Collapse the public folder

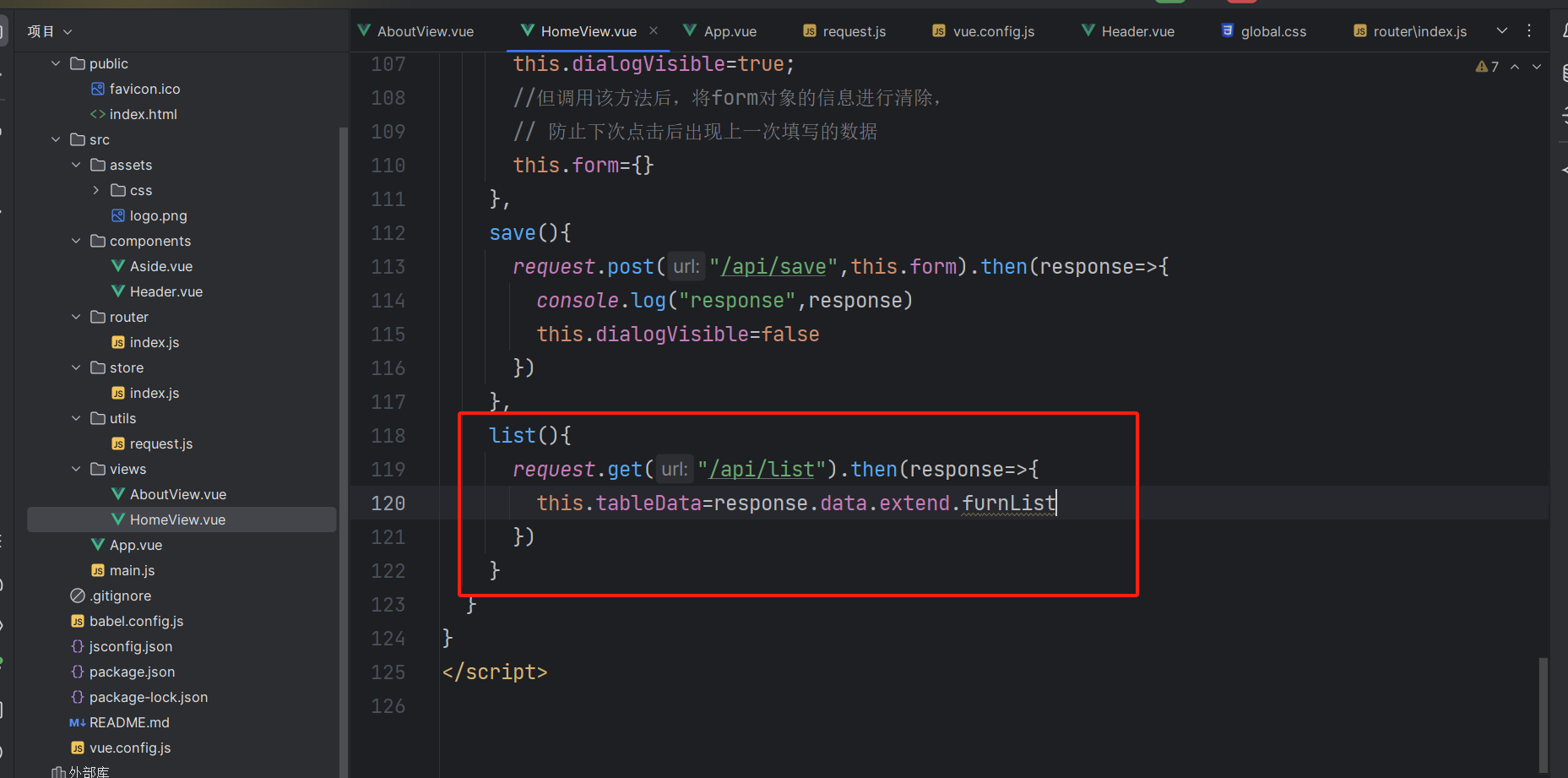tap(56, 63)
